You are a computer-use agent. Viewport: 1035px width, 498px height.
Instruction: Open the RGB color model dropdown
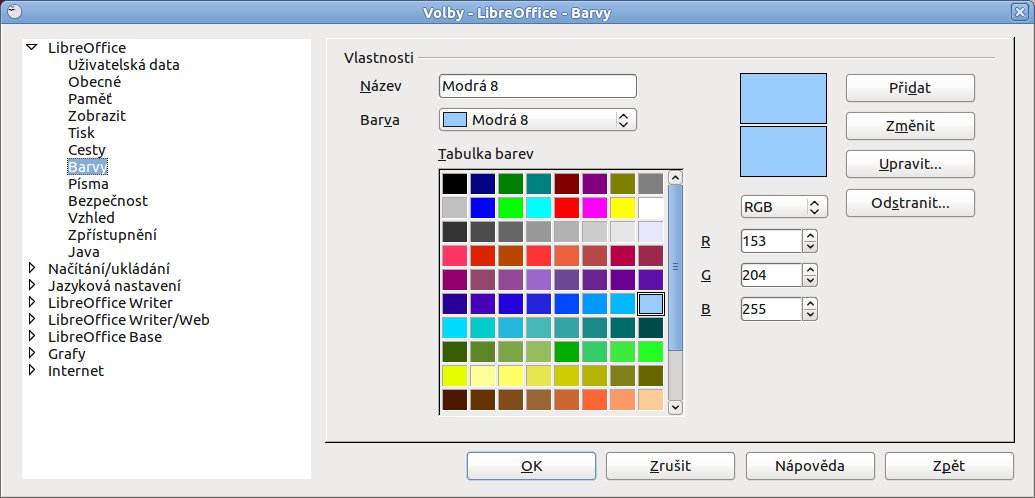coord(784,207)
